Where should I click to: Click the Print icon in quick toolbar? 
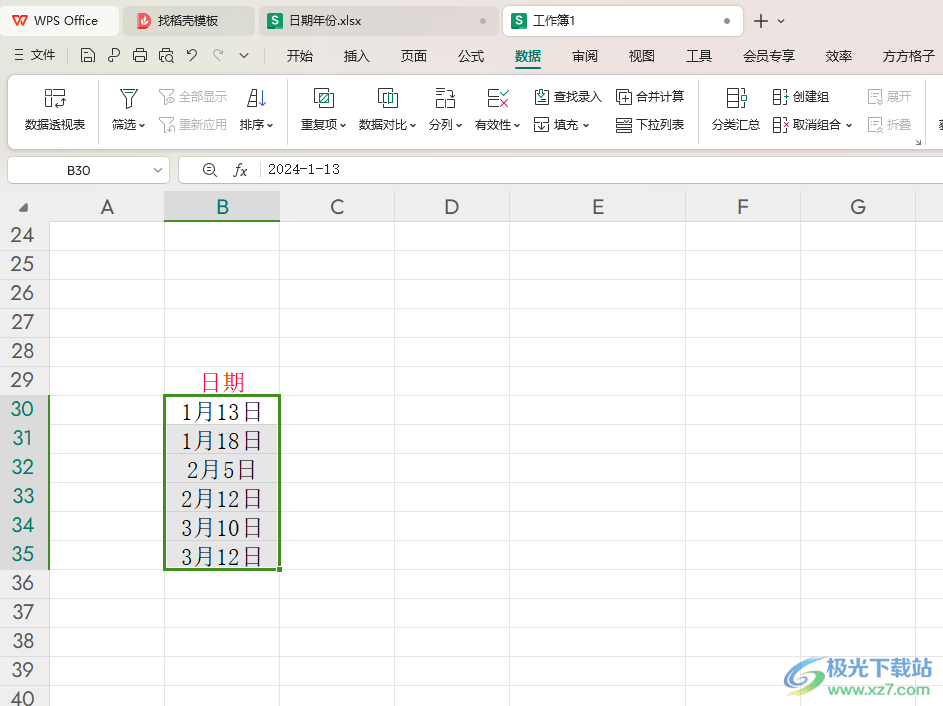[140, 56]
